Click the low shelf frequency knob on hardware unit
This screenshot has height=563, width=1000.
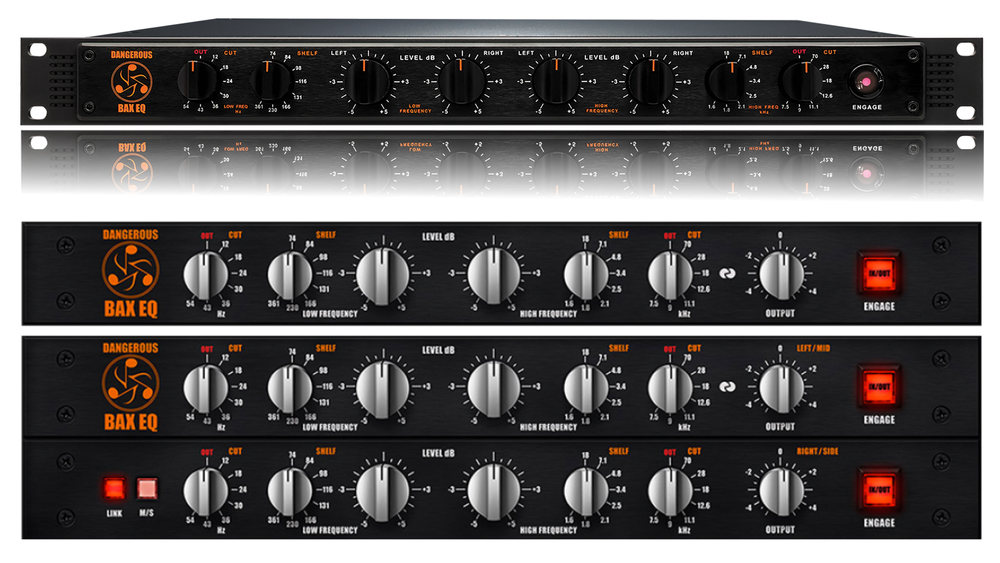click(x=272, y=81)
